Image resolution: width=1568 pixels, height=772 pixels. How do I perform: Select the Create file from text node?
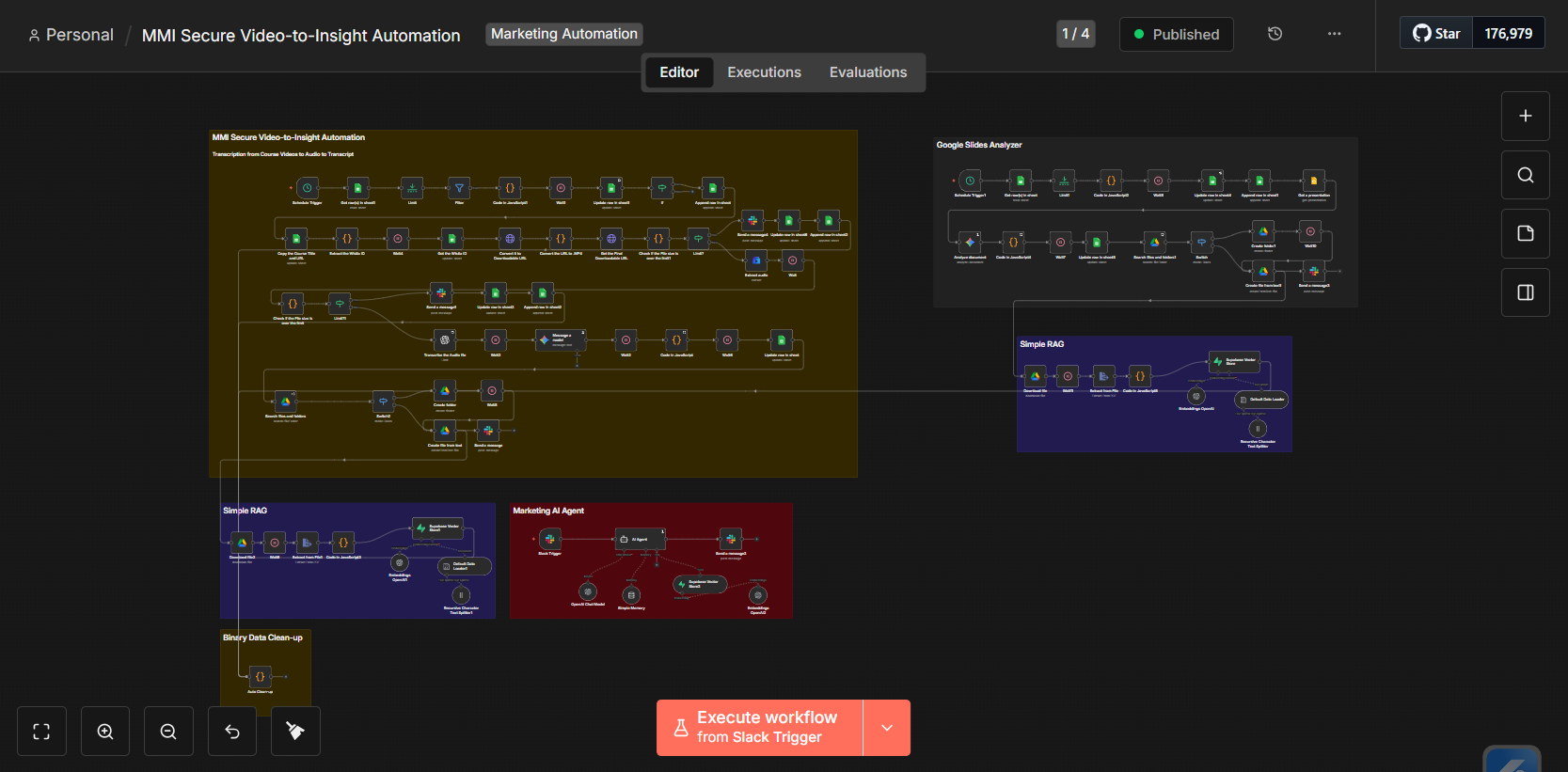pos(445,432)
